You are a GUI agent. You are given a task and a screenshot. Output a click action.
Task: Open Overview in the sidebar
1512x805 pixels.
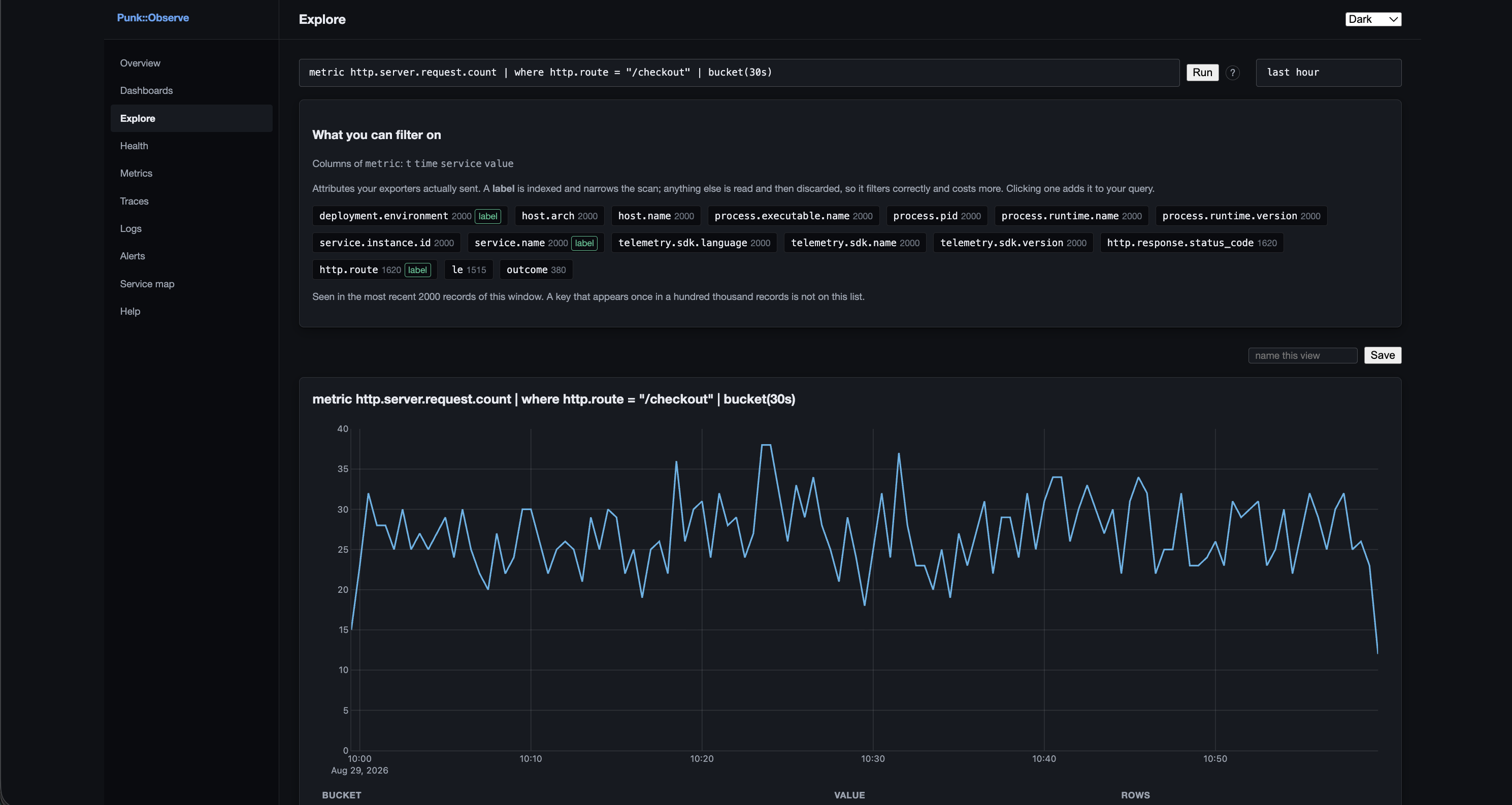point(191,63)
